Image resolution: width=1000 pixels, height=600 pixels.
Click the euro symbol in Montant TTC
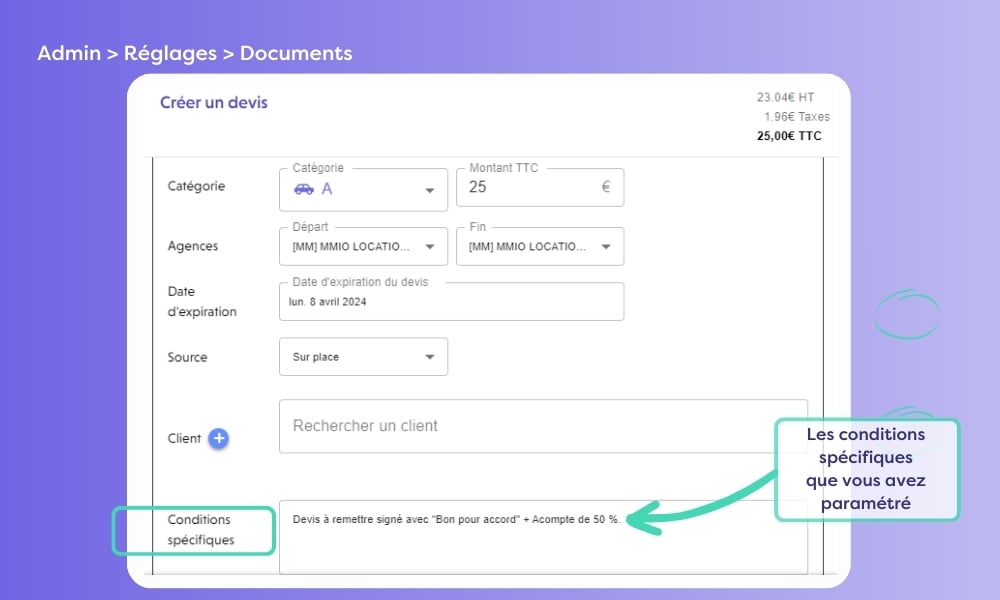tap(606, 187)
